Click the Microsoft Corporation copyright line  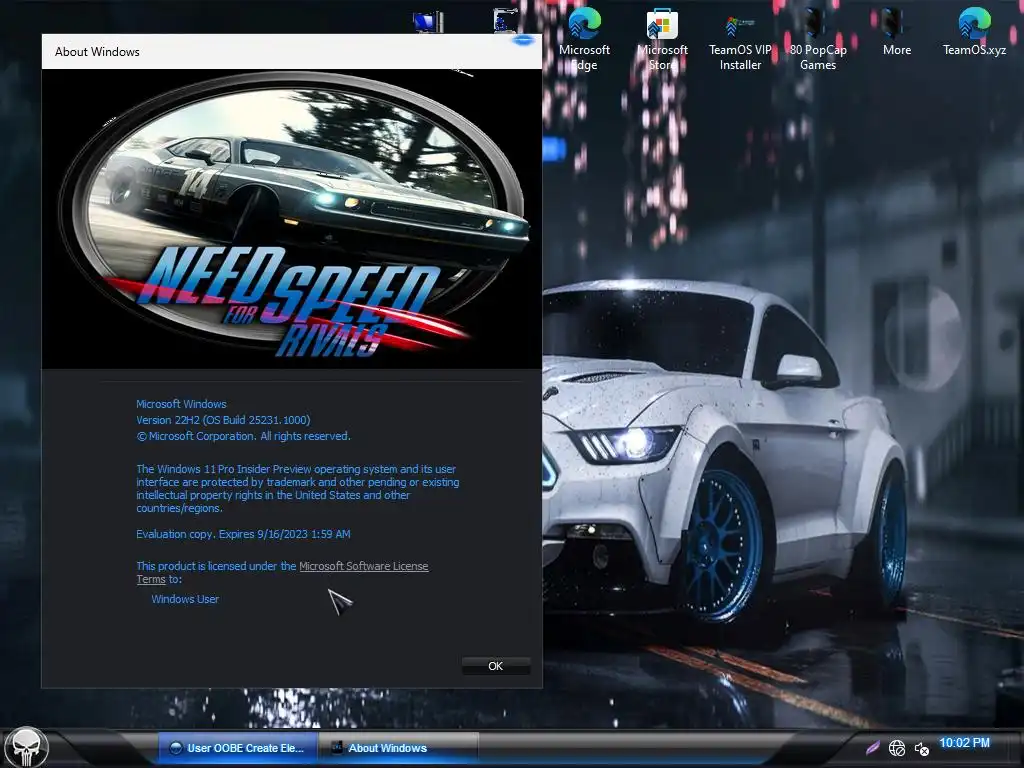pos(243,436)
